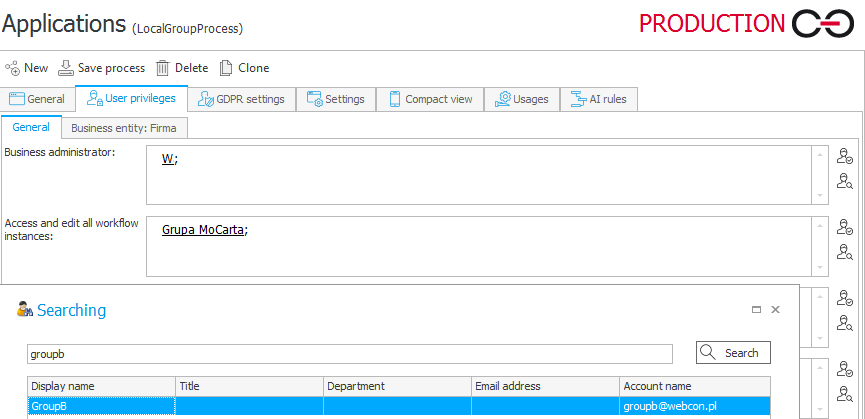Viewport: 865px width, 419px height.
Task: Sort results by Title column
Action: click(x=249, y=386)
